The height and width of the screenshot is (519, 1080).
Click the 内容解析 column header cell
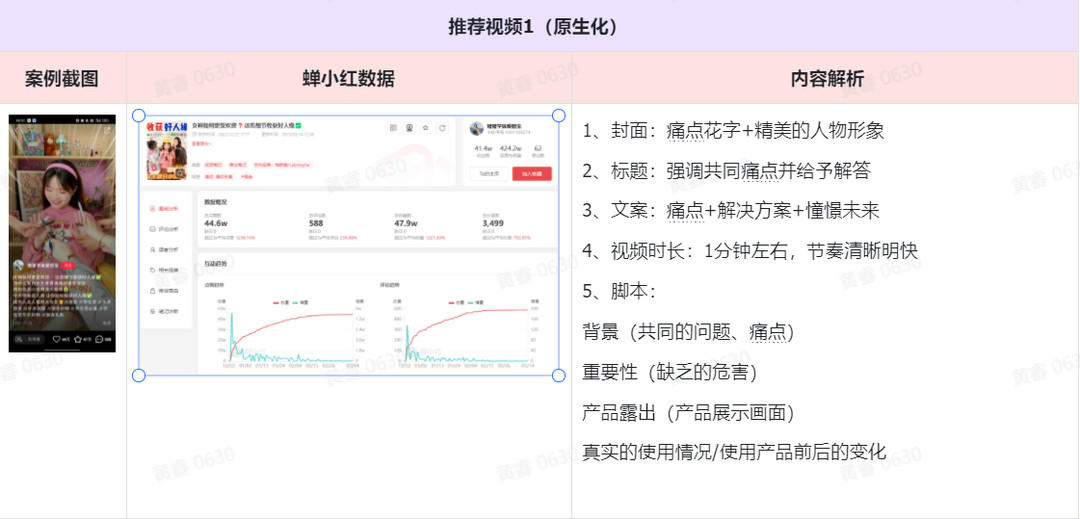[826, 78]
